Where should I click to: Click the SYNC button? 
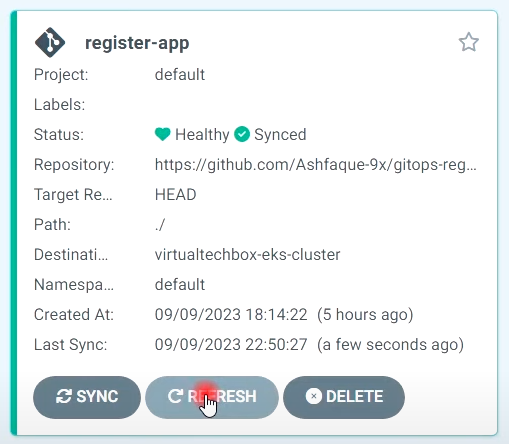click(x=87, y=397)
